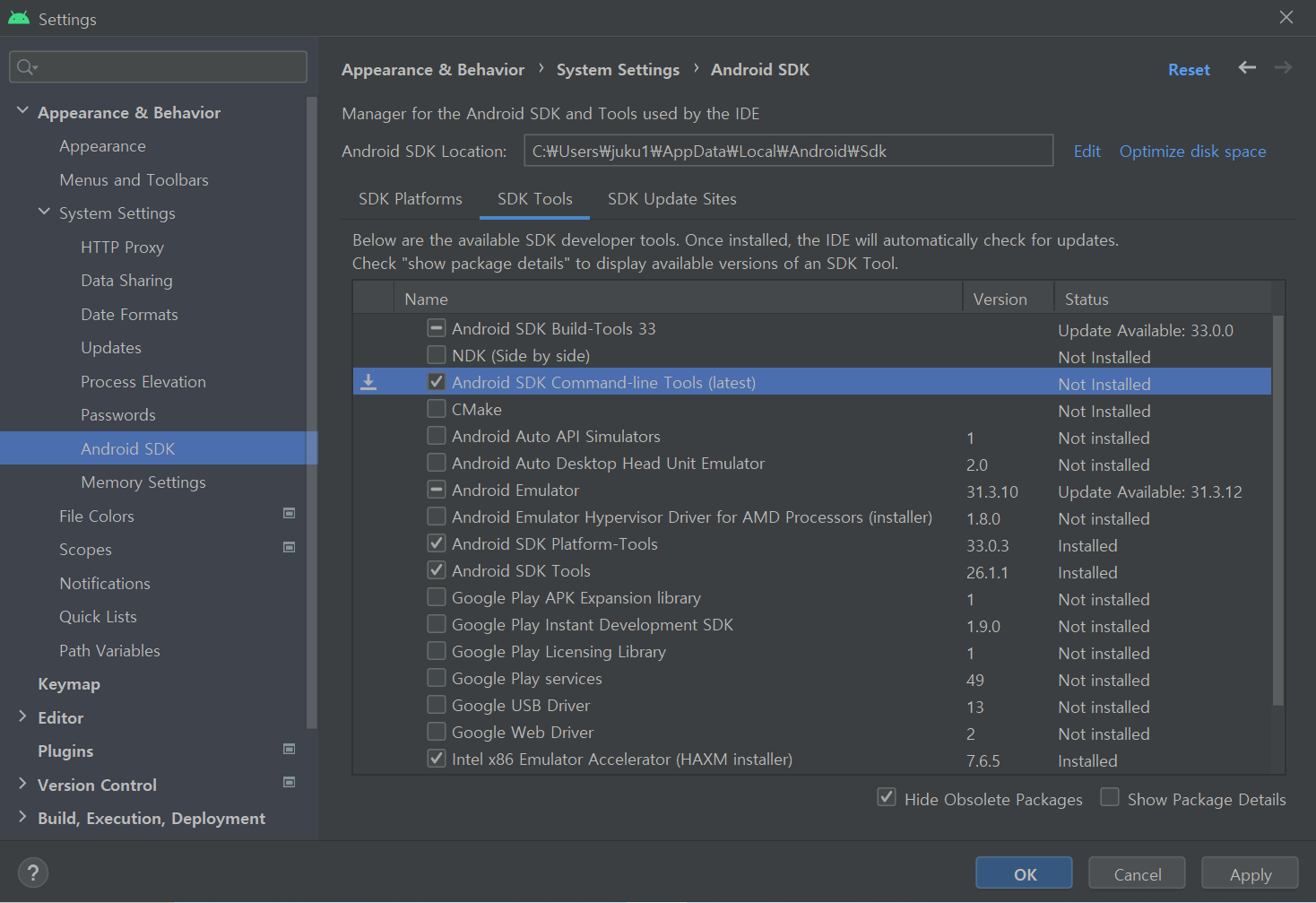Click the left settings tree scrollbar
The height and width of the screenshot is (903, 1316).
[311, 412]
